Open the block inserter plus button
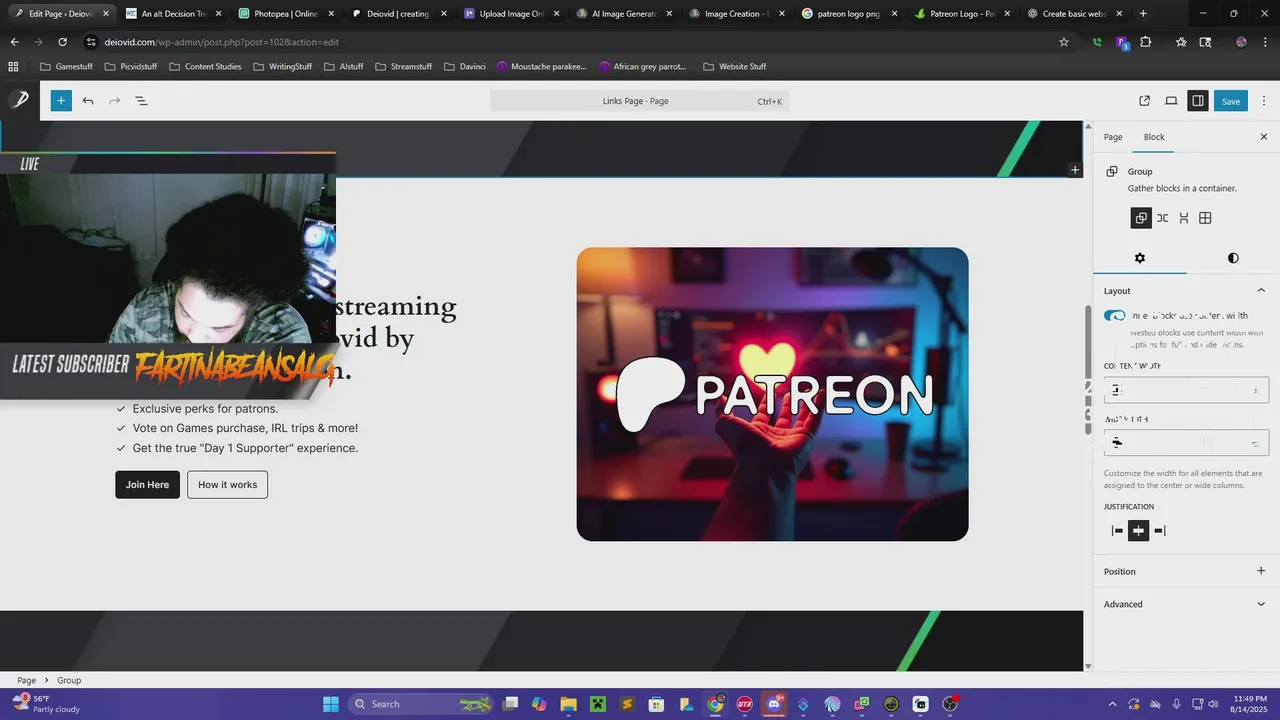The height and width of the screenshot is (720, 1280). click(61, 101)
